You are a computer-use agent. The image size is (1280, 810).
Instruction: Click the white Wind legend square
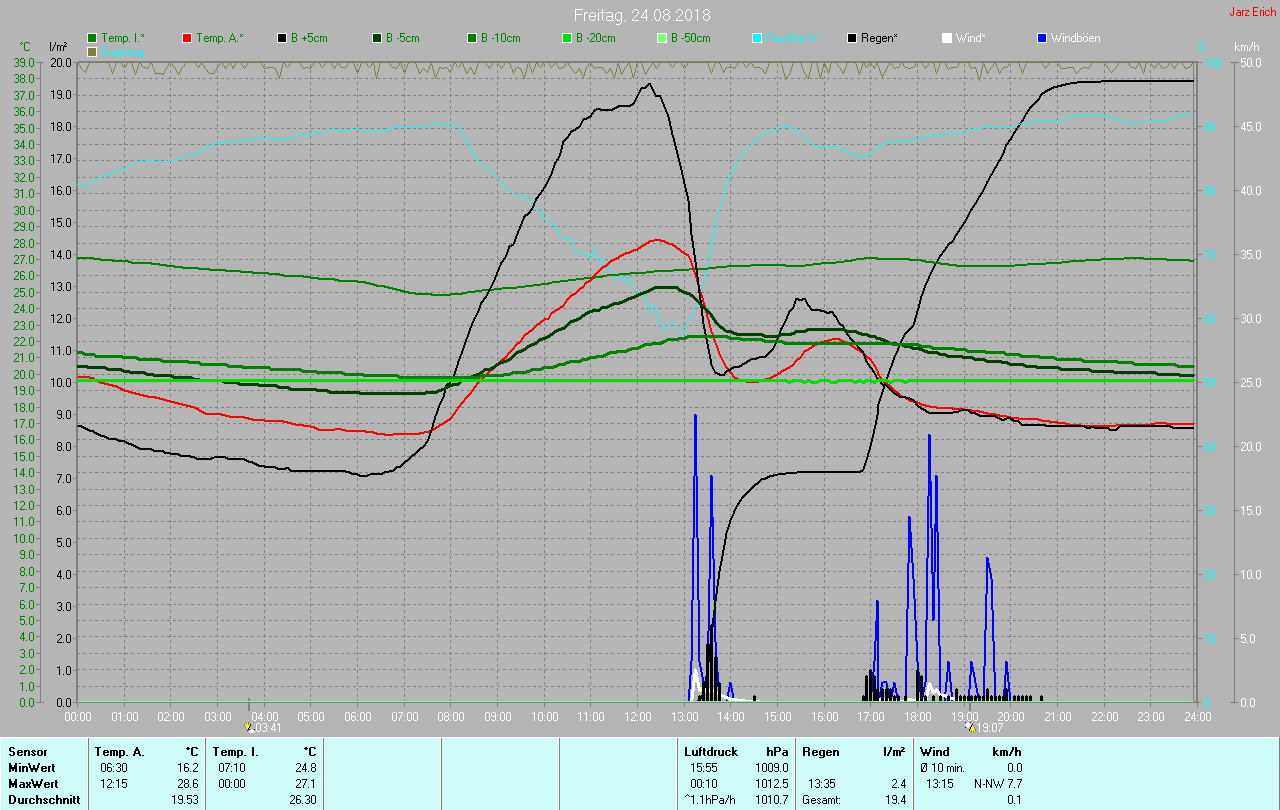(947, 38)
